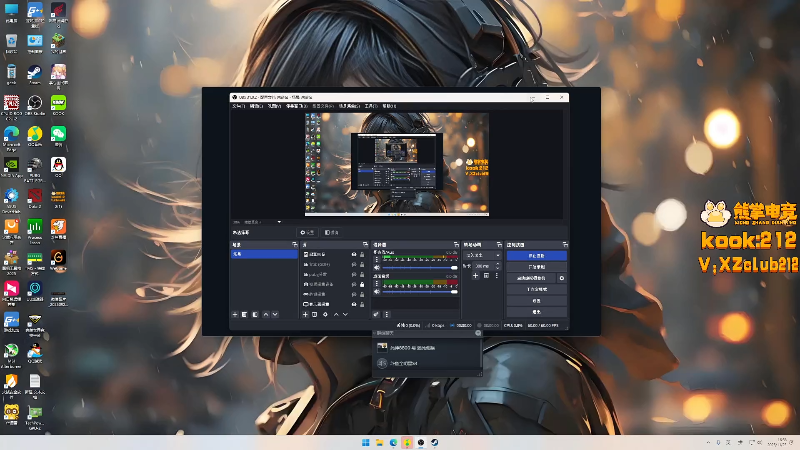Open Desktop Audio options three-dot menu
Viewport: 800px width, 450px height.
[377, 284]
